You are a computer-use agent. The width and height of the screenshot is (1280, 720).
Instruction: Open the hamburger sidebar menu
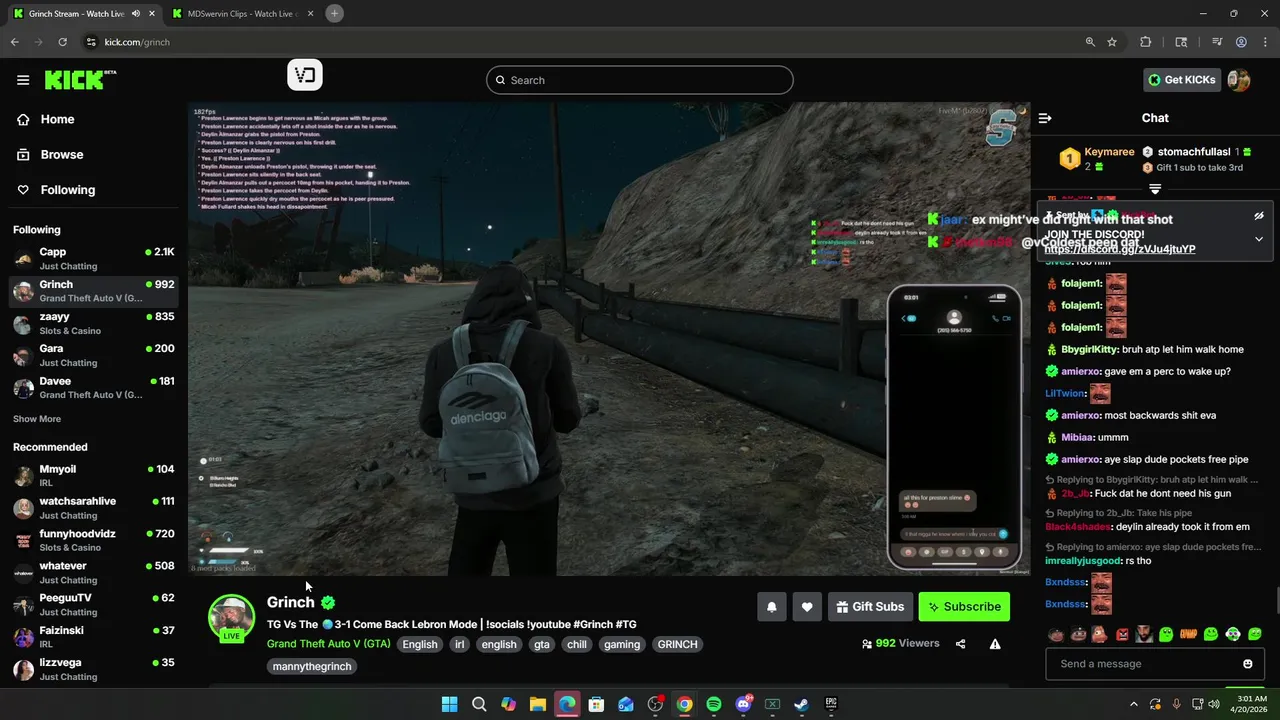(x=23, y=80)
